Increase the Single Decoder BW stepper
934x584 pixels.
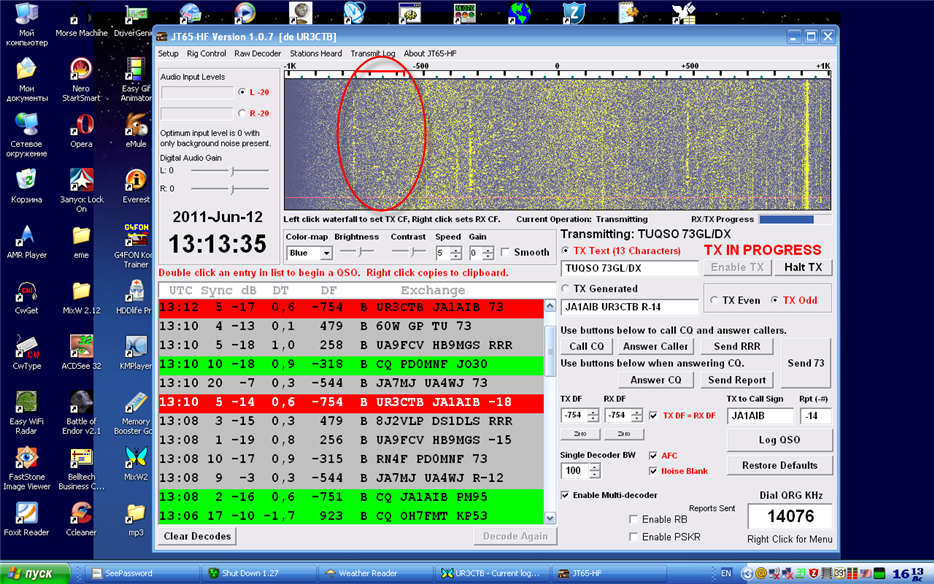pos(594,467)
